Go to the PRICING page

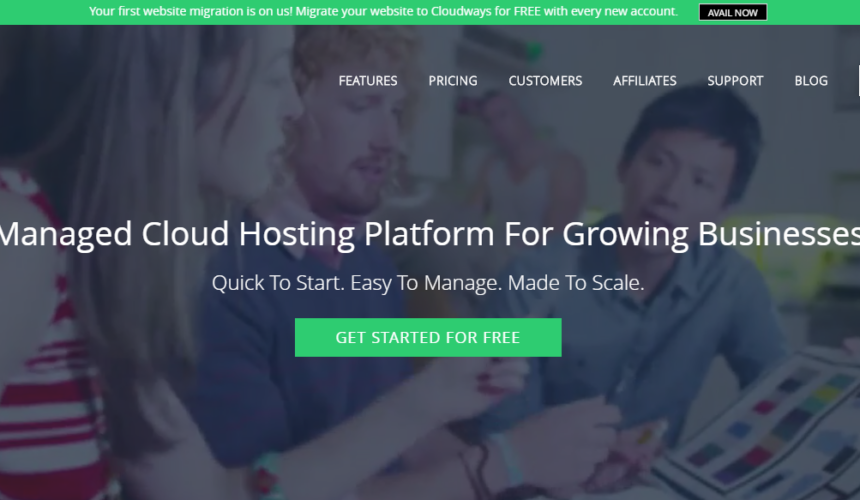click(452, 81)
